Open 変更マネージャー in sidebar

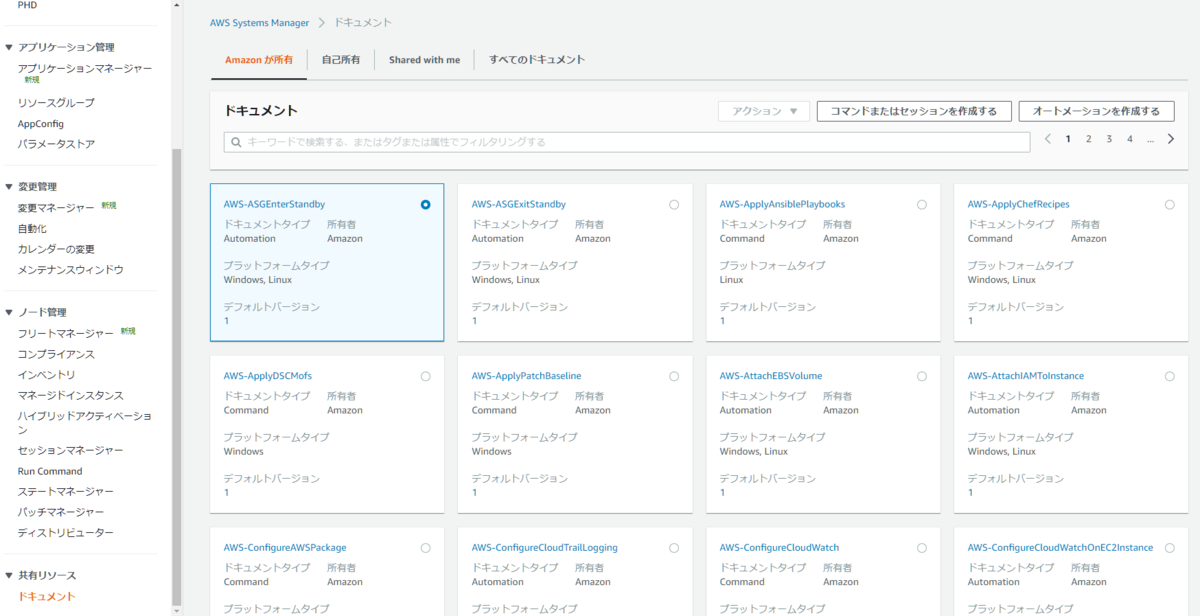56,208
